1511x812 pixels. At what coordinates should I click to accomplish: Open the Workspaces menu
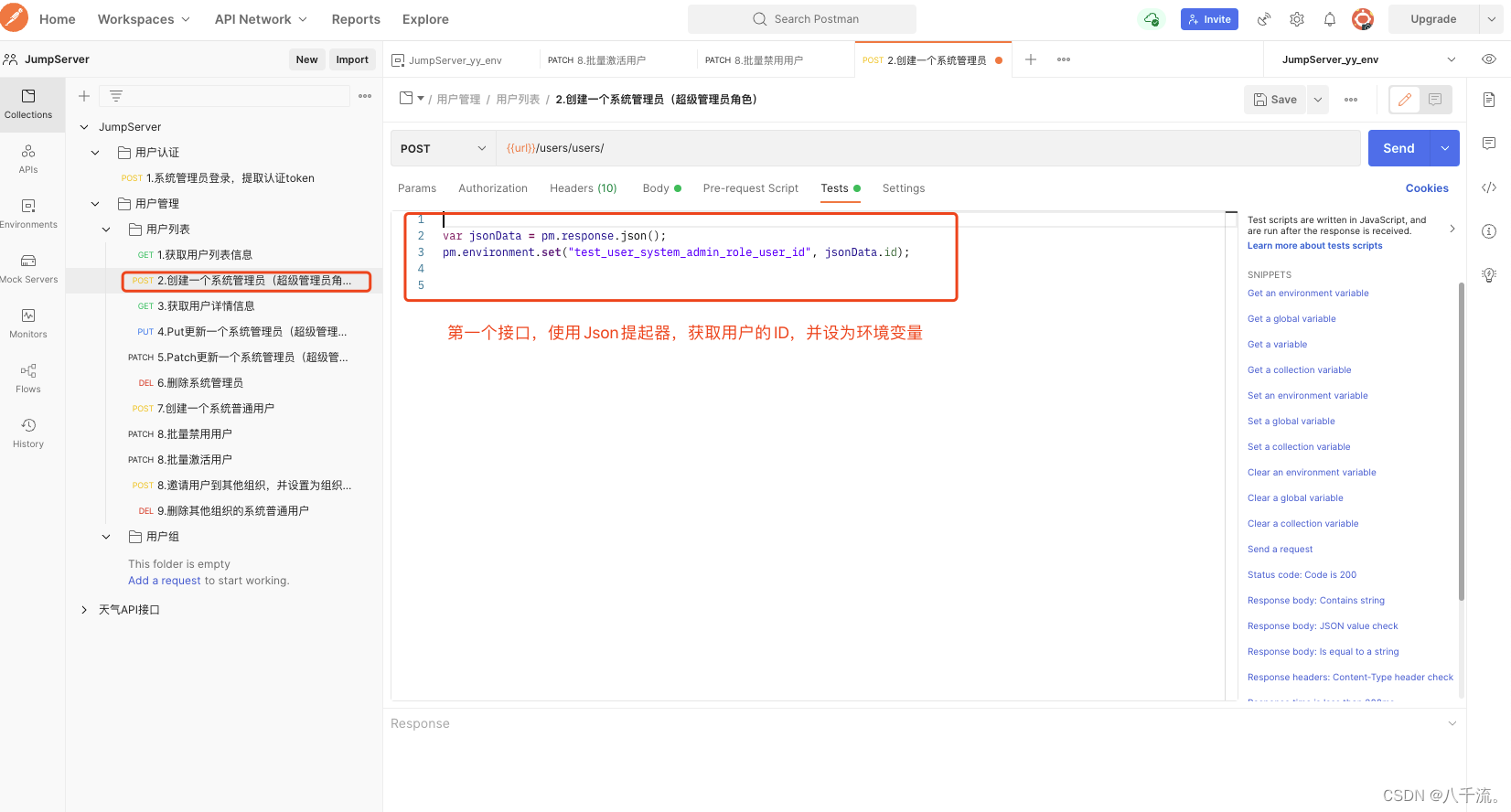click(x=144, y=19)
